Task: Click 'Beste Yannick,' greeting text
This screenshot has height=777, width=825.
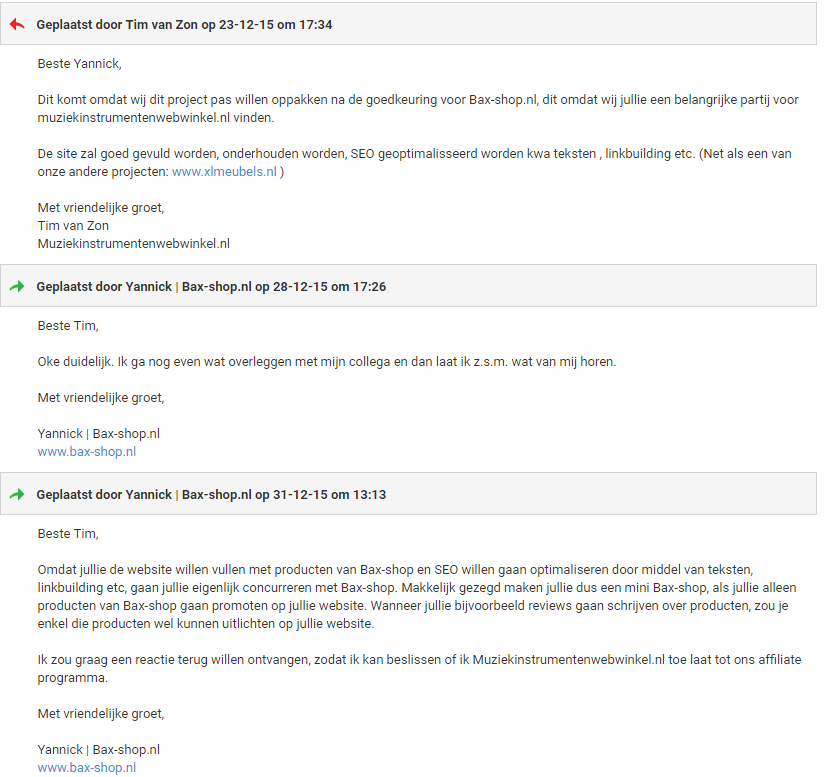Action: pyautogui.click(x=79, y=64)
